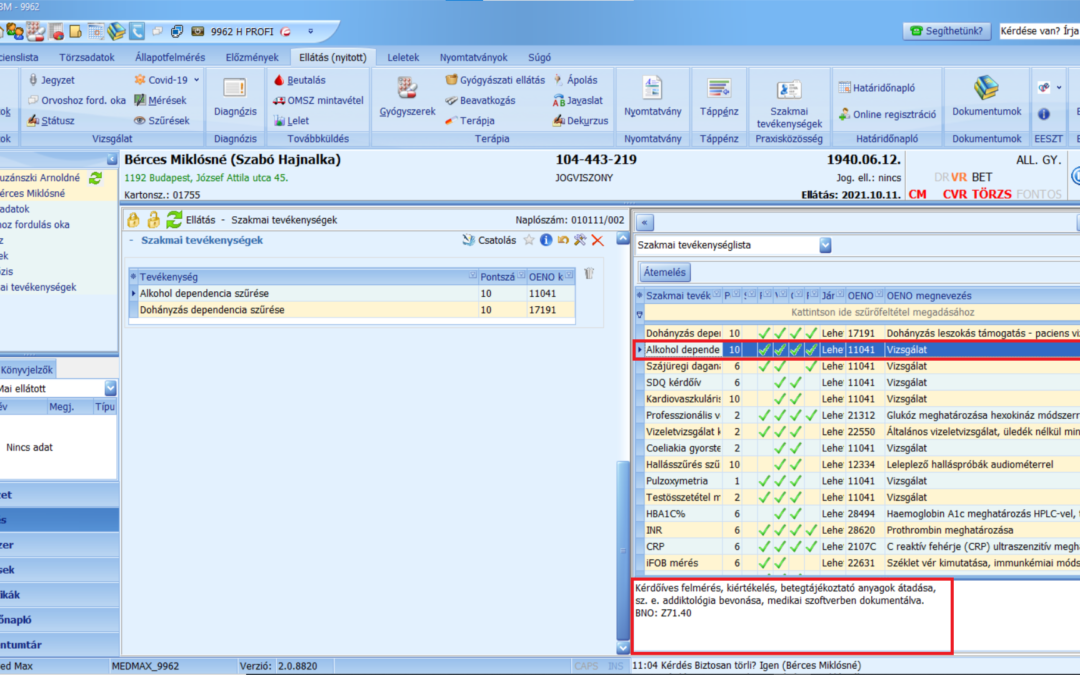Click the green refresh icon next to Ellátás
This screenshot has height=675, width=1080.
pos(174,219)
